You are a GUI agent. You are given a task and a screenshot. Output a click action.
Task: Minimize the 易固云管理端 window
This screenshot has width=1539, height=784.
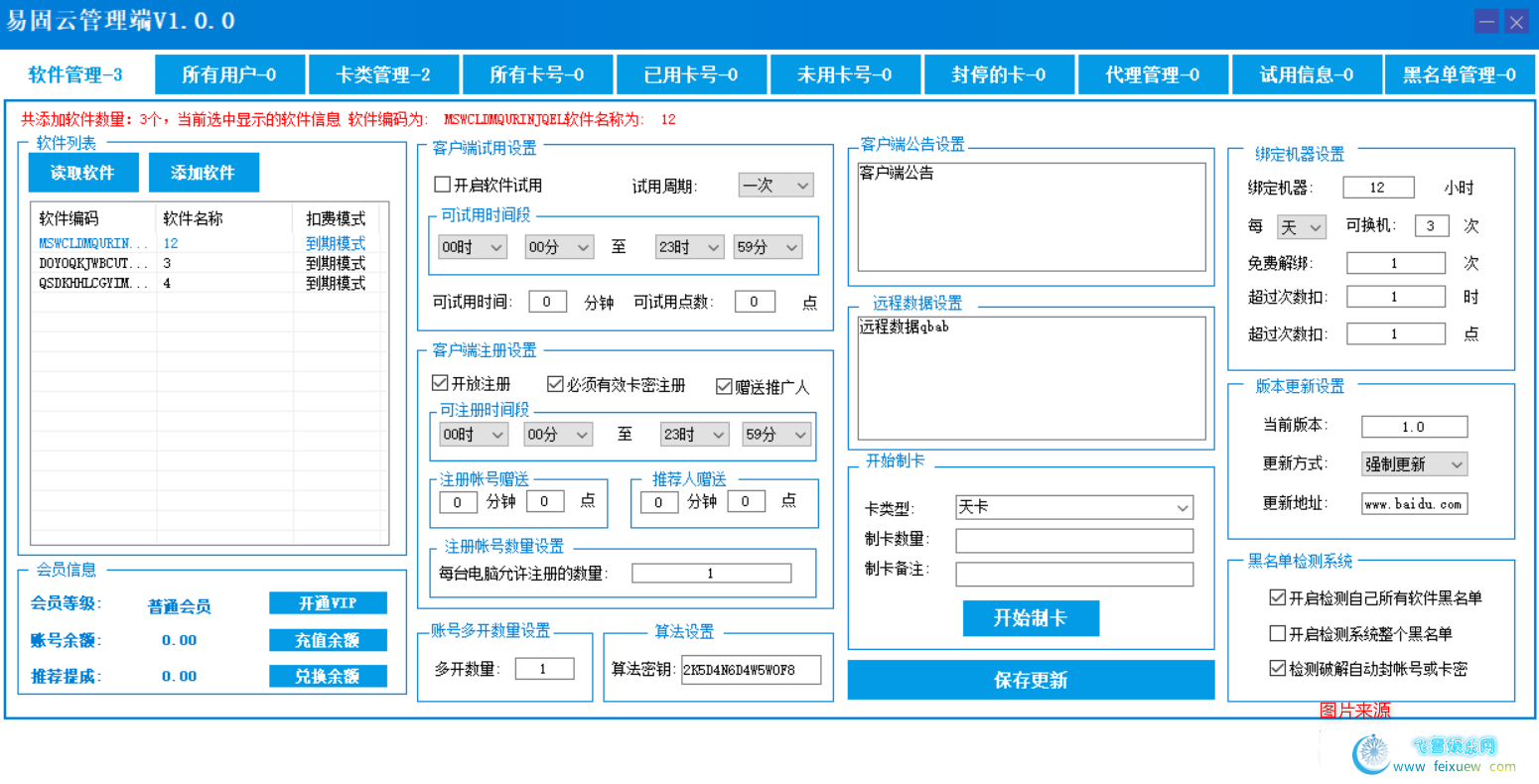[1486, 22]
